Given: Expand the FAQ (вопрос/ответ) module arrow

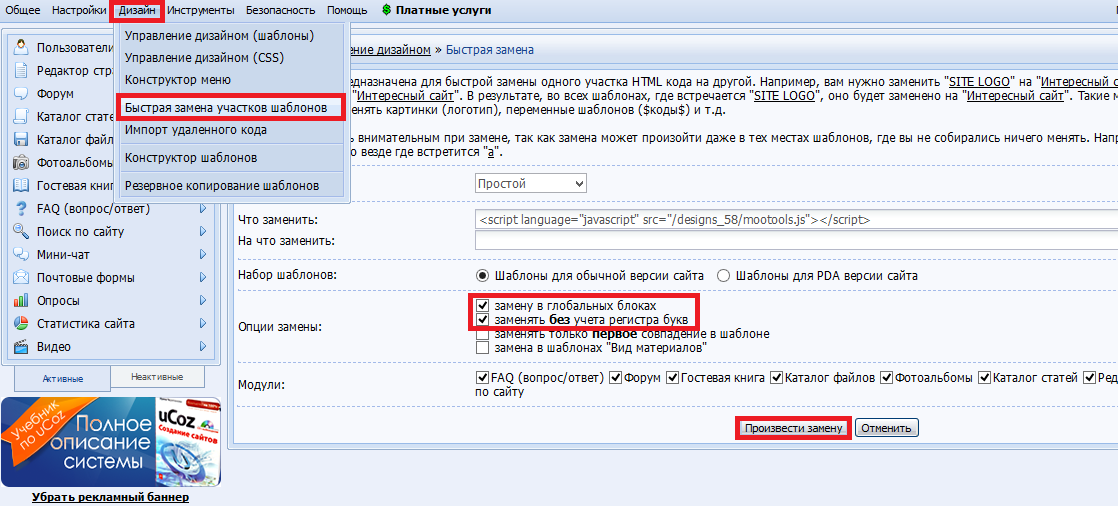Looking at the screenshot, I should point(203,209).
